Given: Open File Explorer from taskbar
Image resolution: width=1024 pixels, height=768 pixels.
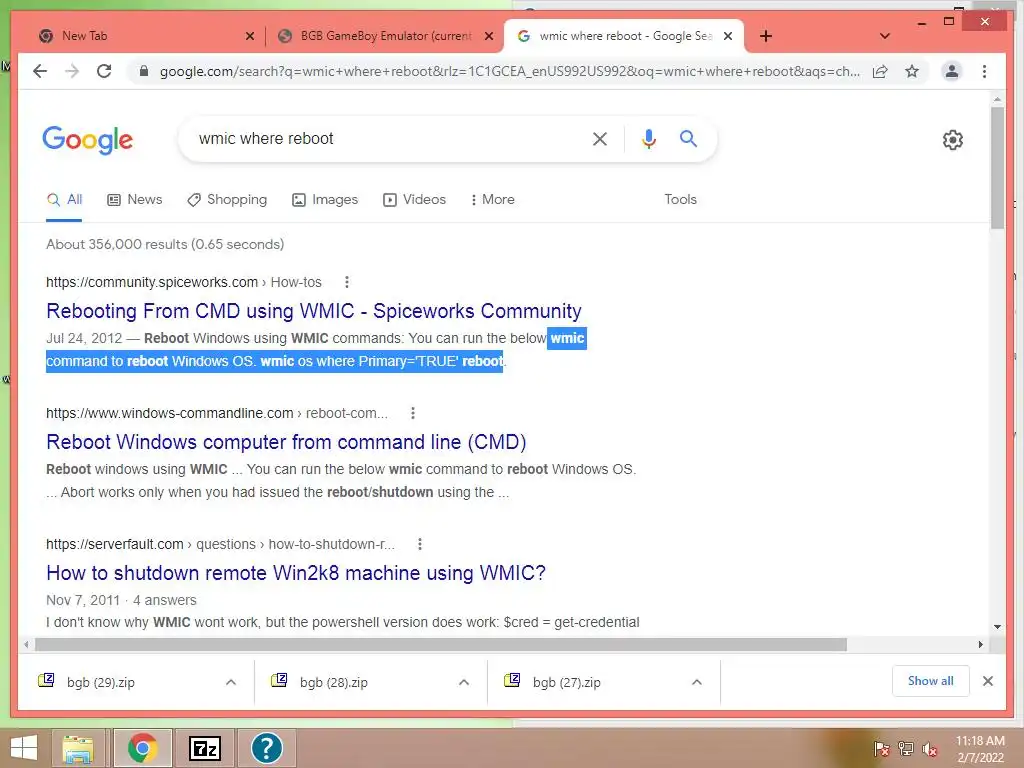Looking at the screenshot, I should tap(78, 748).
